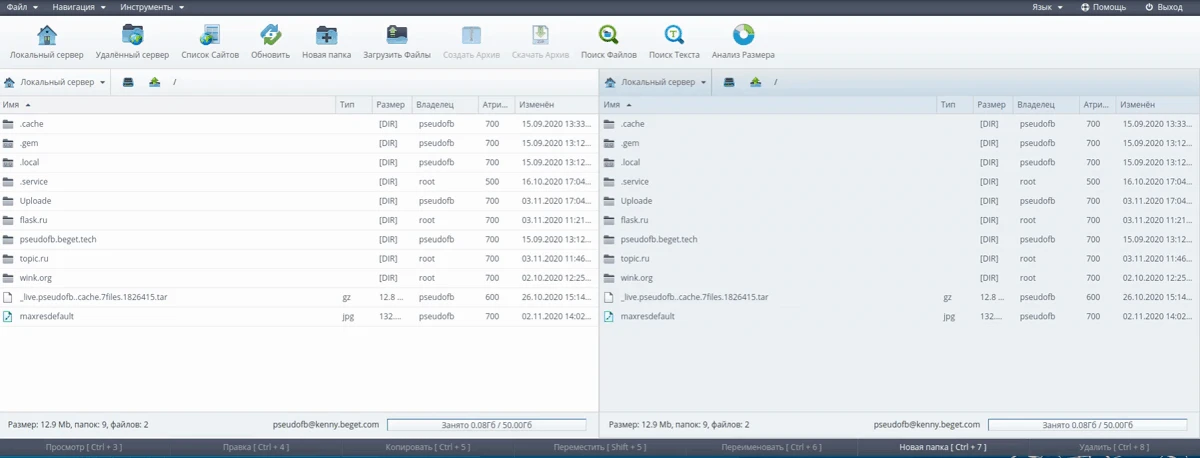
Task: Launch Поиск Файлов search tool
Action: pyautogui.click(x=608, y=36)
